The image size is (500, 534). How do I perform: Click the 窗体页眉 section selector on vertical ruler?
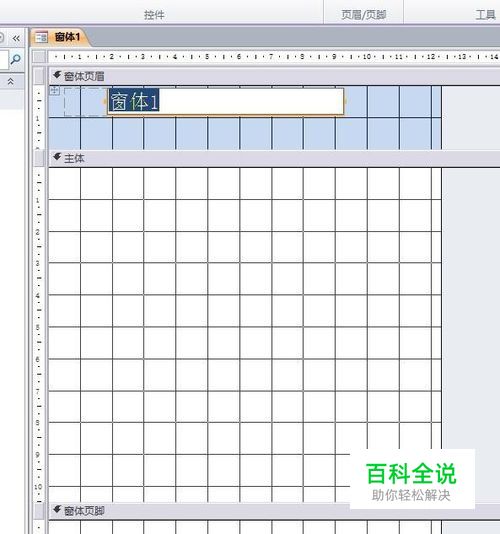coord(39,76)
